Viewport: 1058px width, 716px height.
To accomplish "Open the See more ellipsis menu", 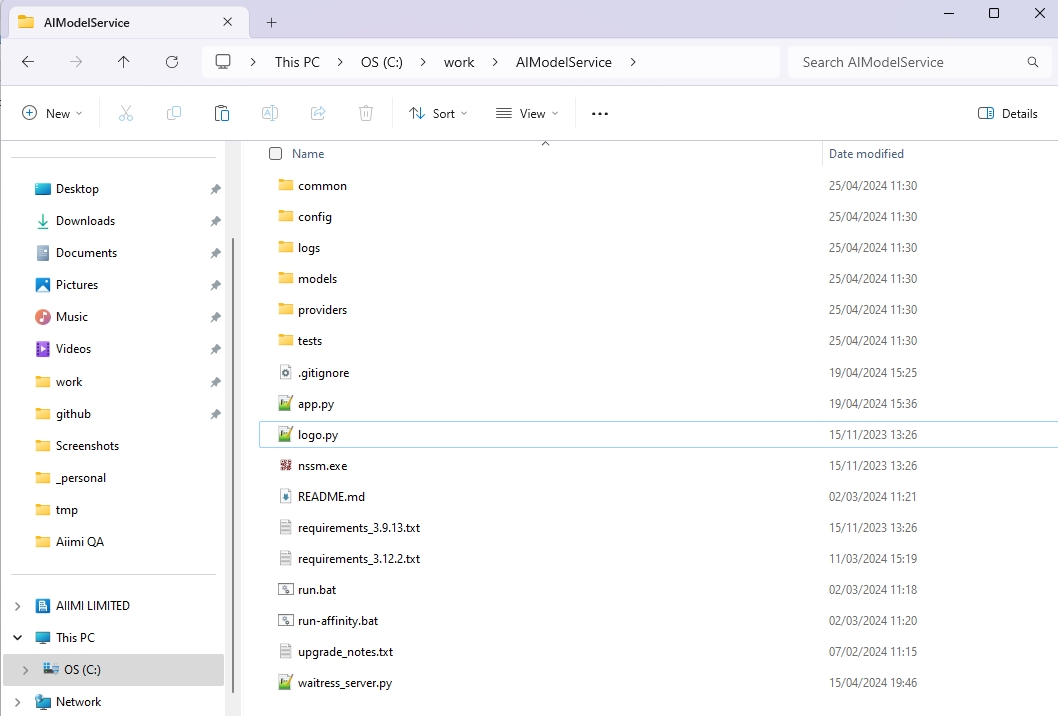I will tap(600, 114).
